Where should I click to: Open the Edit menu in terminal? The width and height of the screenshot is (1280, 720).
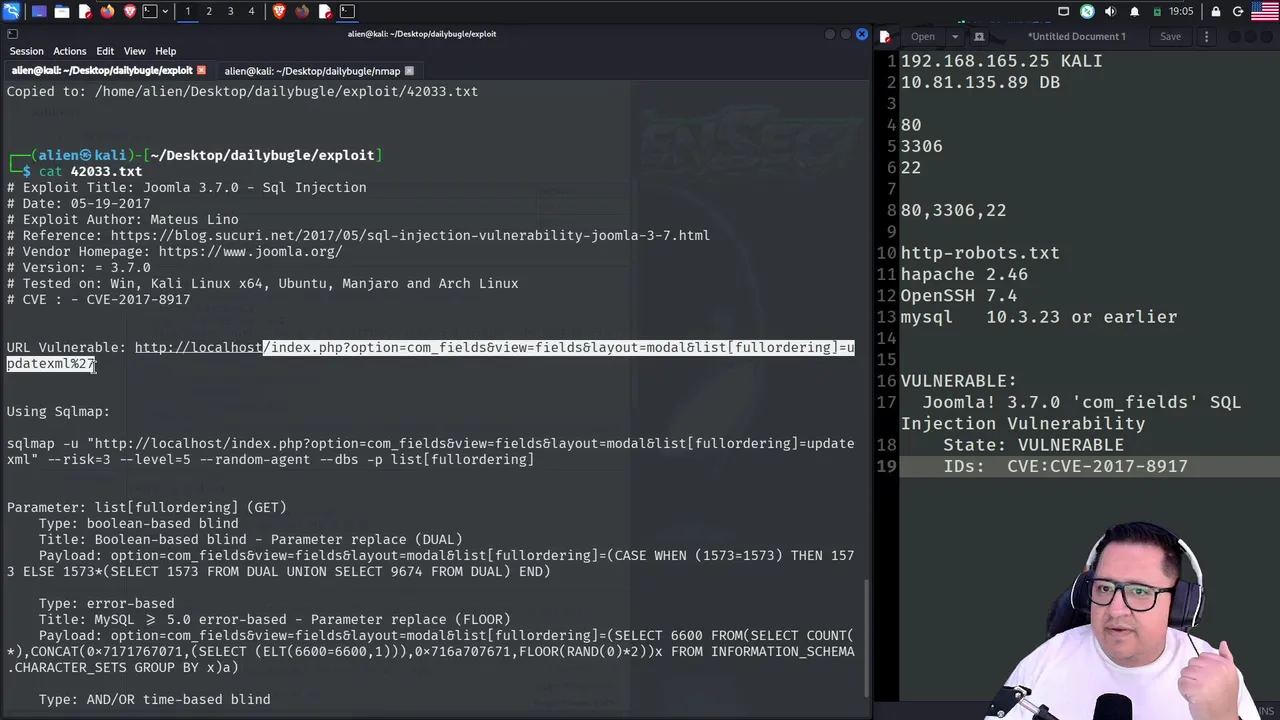105,51
